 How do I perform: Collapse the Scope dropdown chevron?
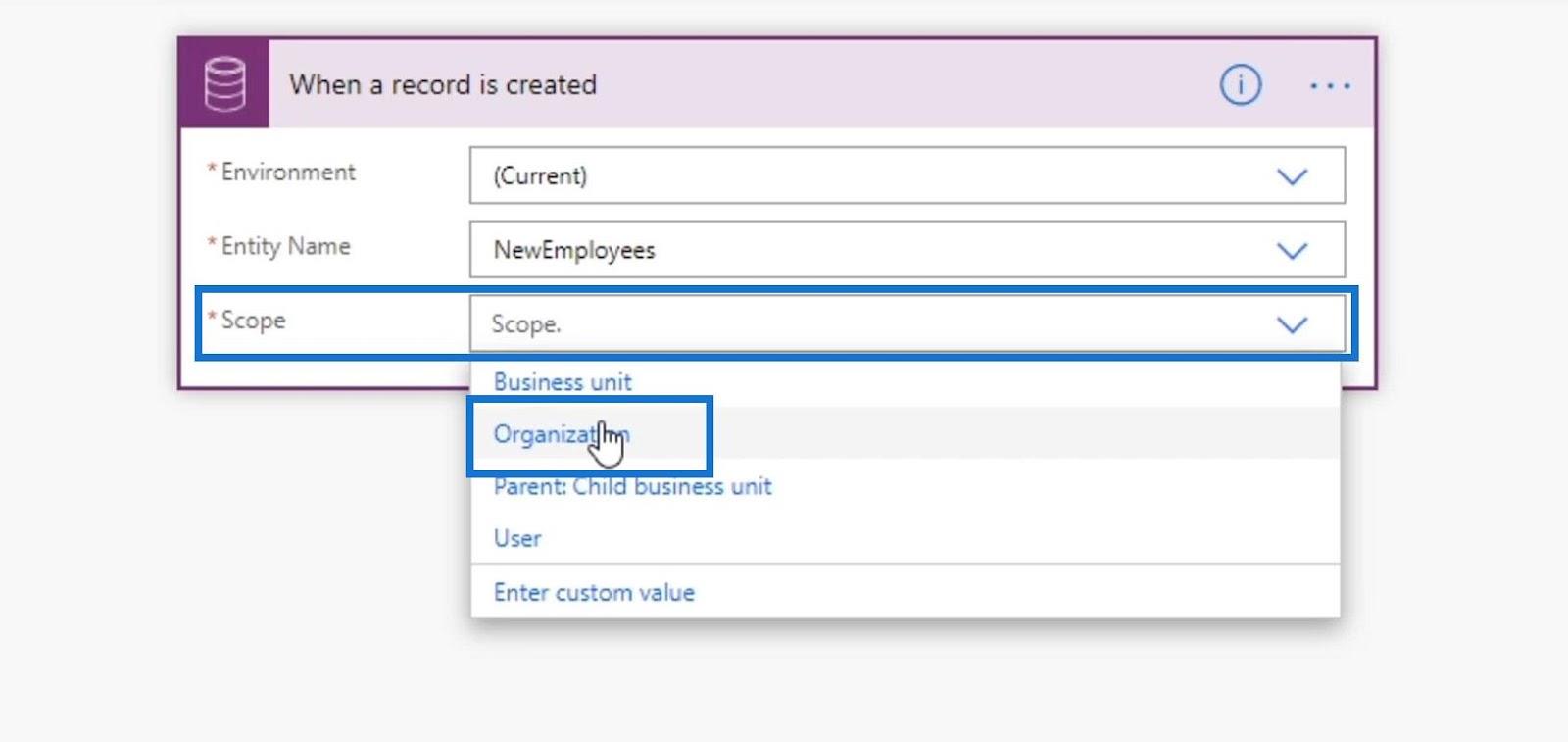(1292, 324)
